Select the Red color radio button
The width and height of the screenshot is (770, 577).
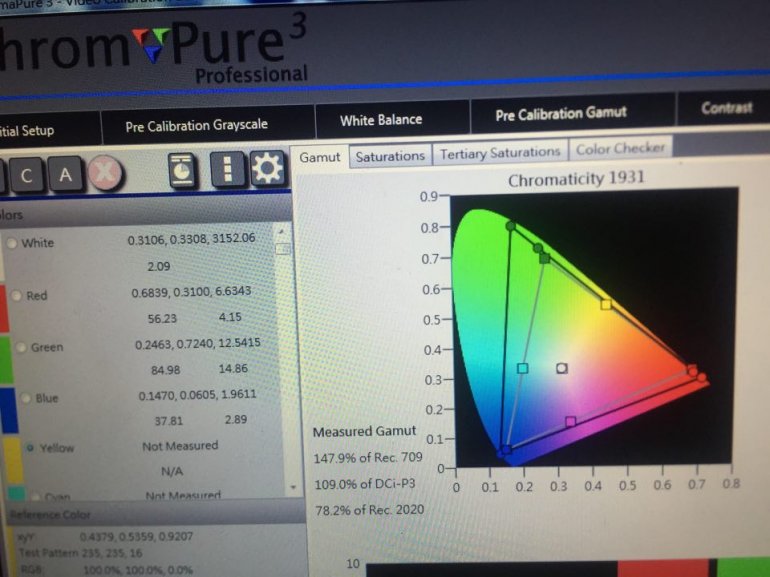point(16,295)
